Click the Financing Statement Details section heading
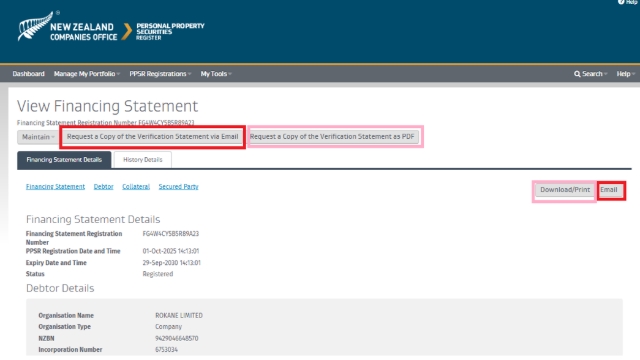The image size is (640, 360). click(x=93, y=219)
